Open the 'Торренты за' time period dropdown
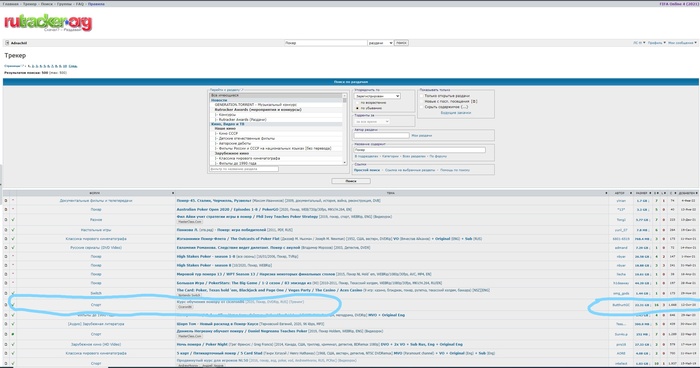Screen dimensions: 700x368 (372, 121)
